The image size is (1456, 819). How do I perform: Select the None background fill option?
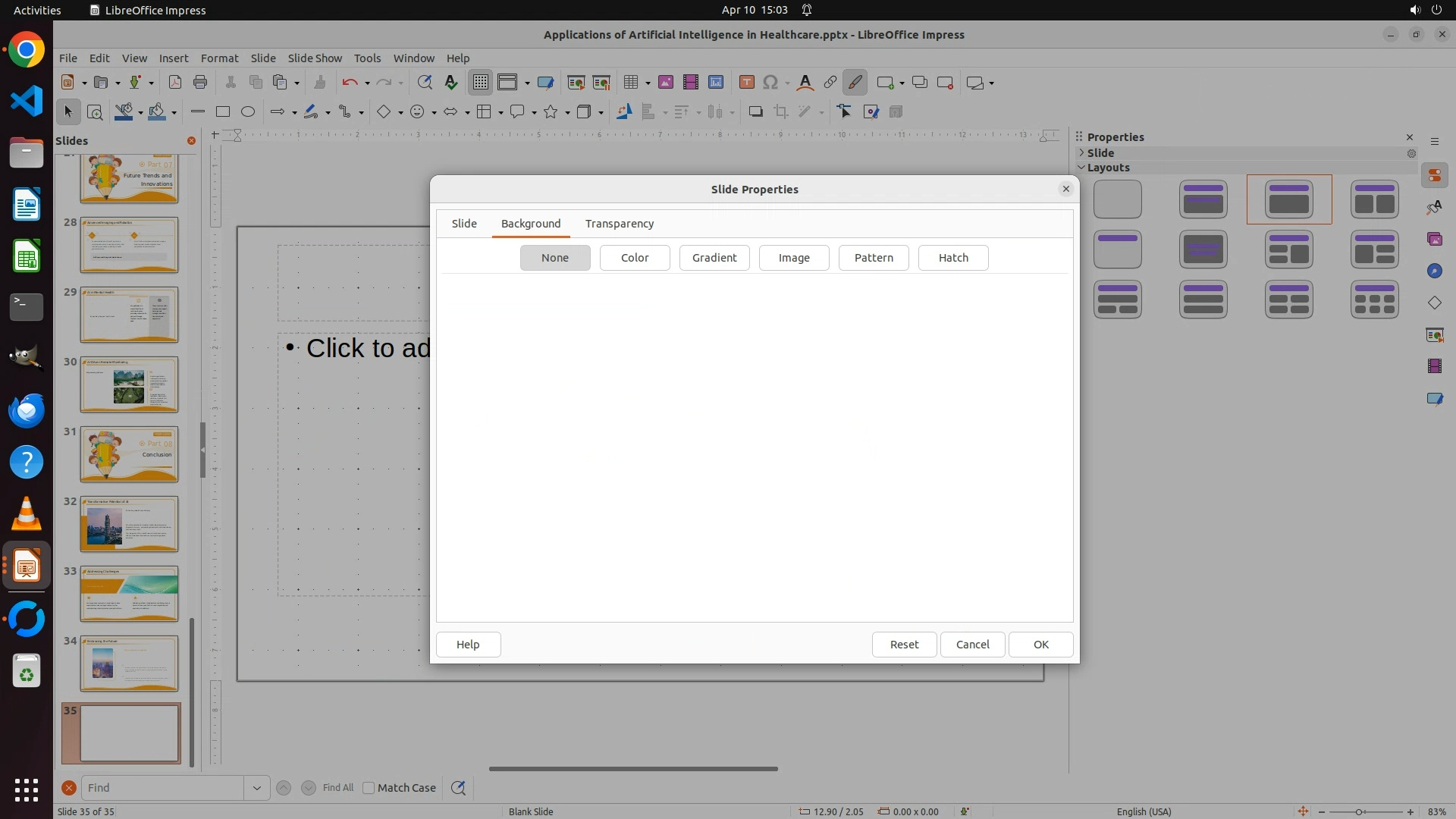coord(555,258)
